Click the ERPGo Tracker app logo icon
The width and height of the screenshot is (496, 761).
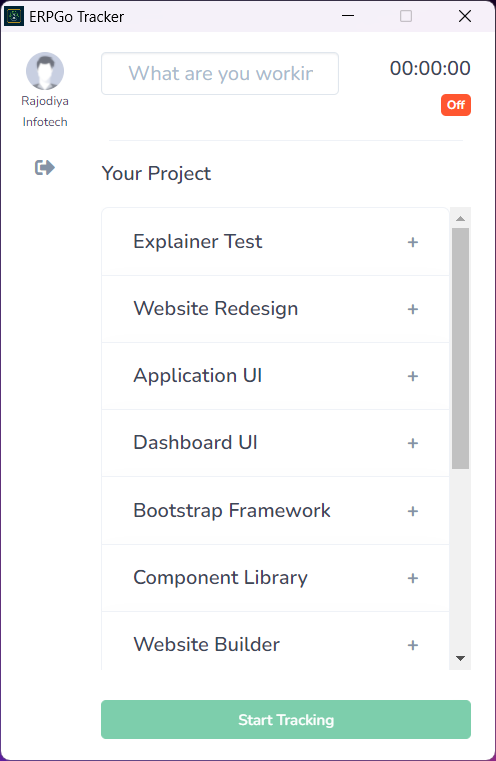[x=14, y=17]
